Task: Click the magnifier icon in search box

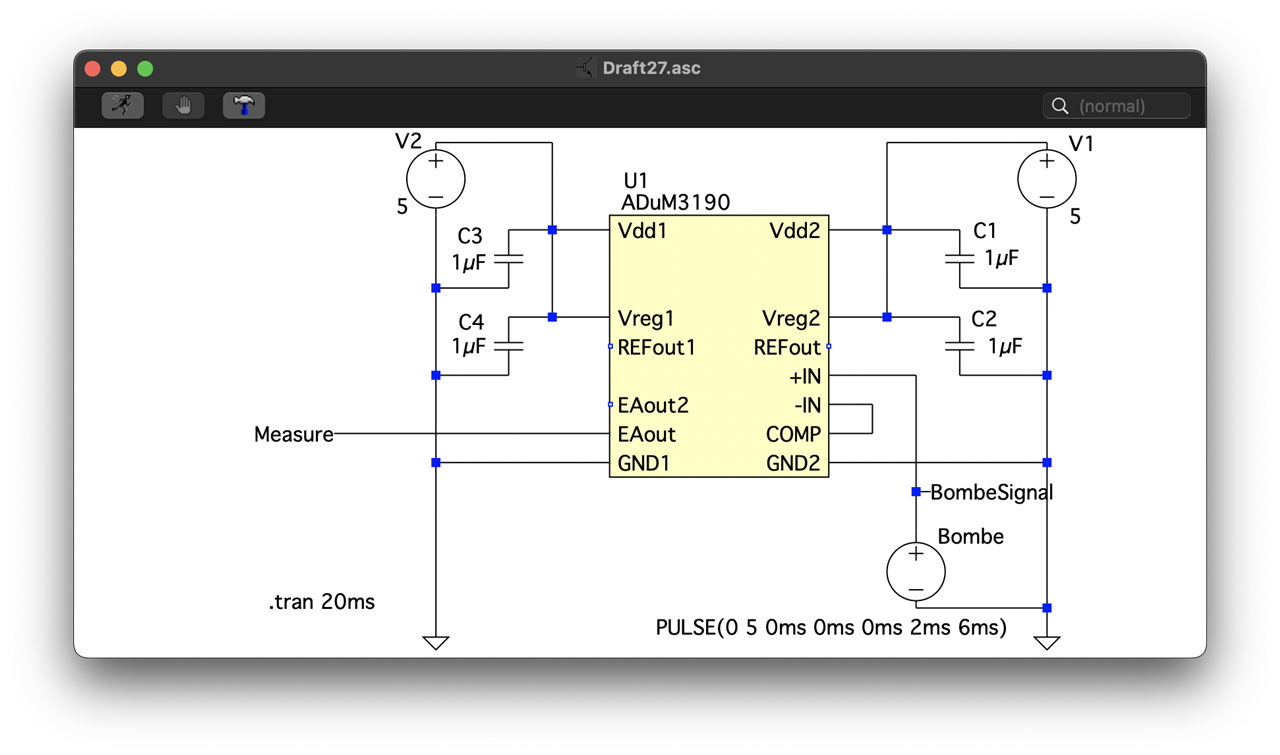Action: [x=1060, y=106]
